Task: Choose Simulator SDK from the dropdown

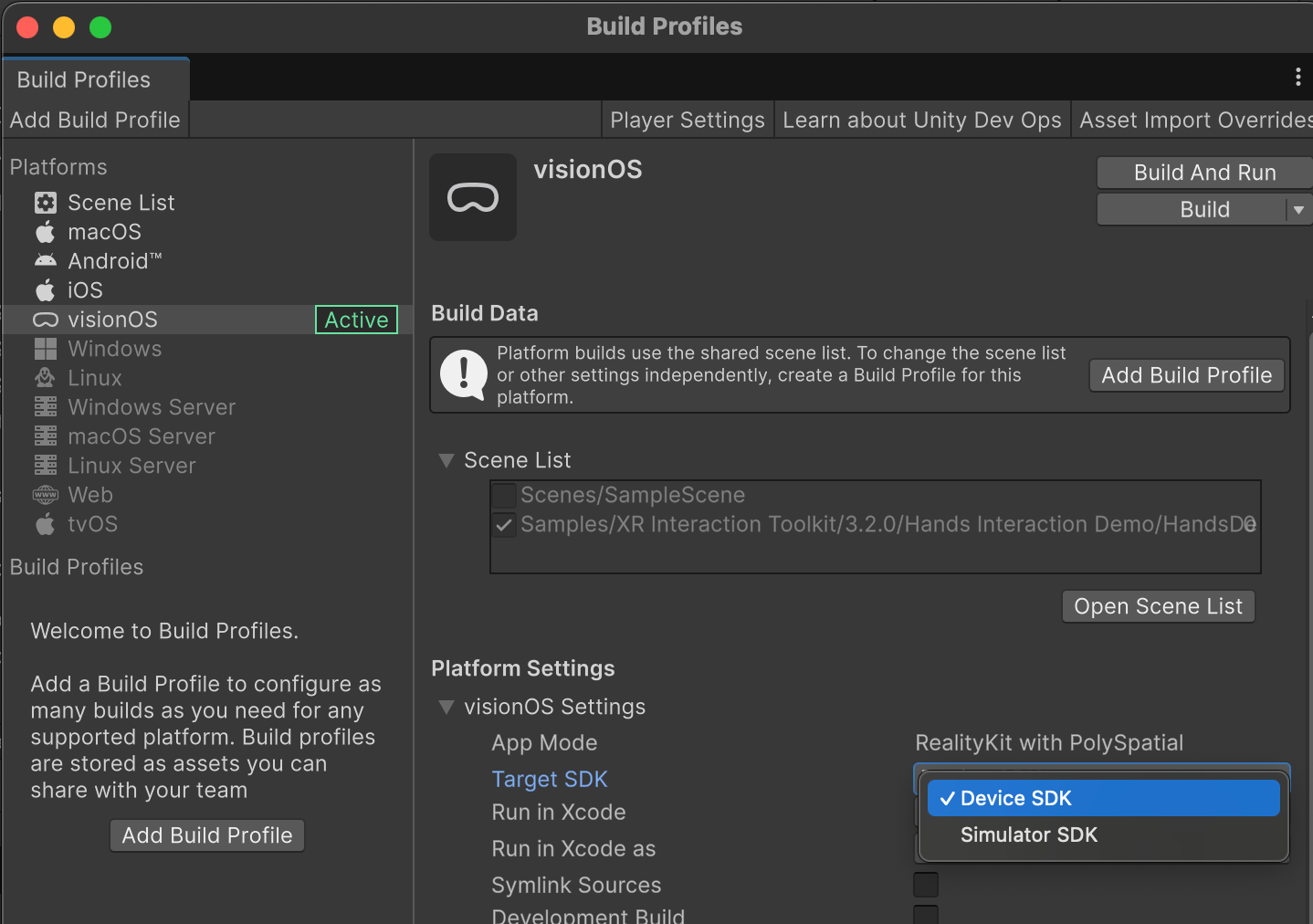Action: pyautogui.click(x=1104, y=835)
